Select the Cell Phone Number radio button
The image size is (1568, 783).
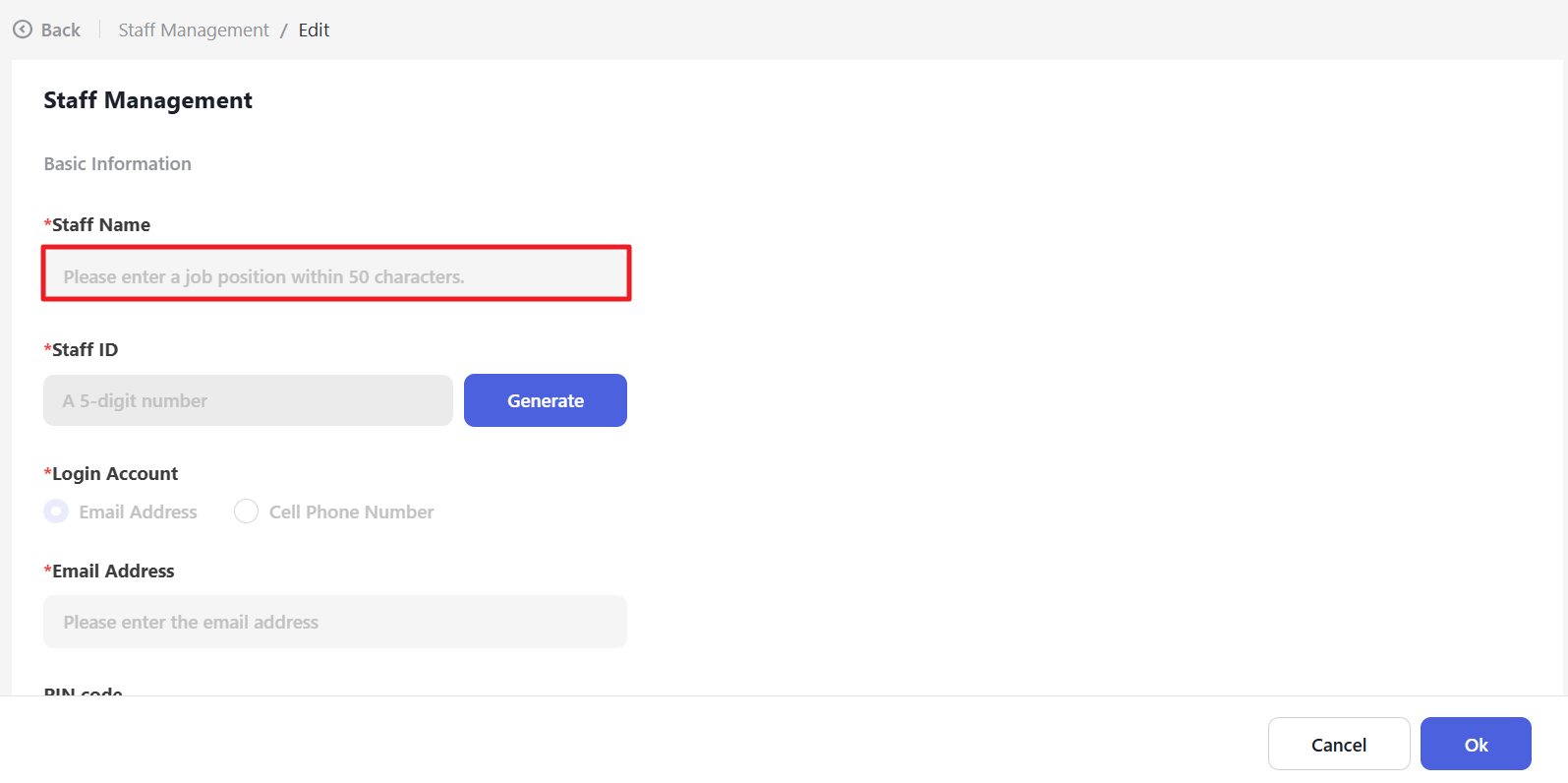click(x=247, y=512)
